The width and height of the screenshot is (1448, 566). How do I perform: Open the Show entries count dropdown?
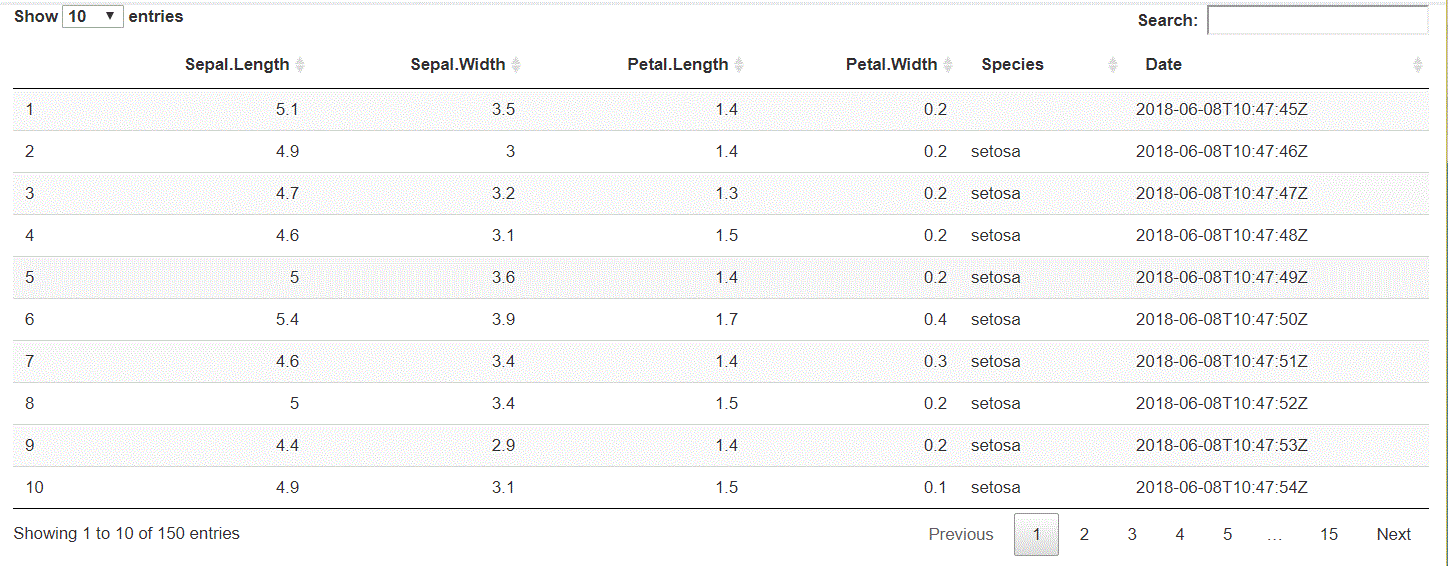[x=93, y=17]
